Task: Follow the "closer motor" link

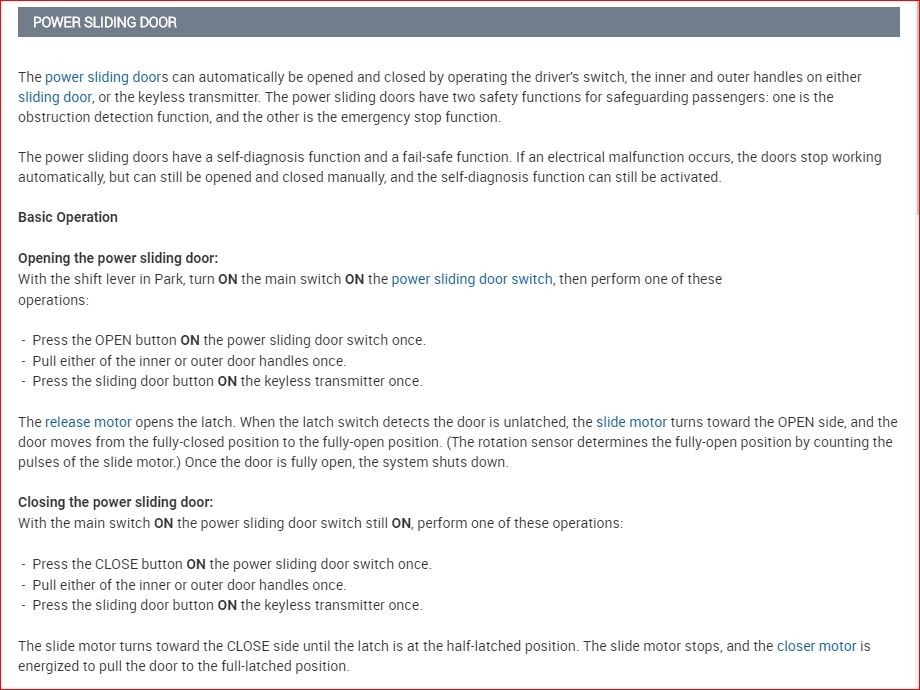Action: pos(816,646)
